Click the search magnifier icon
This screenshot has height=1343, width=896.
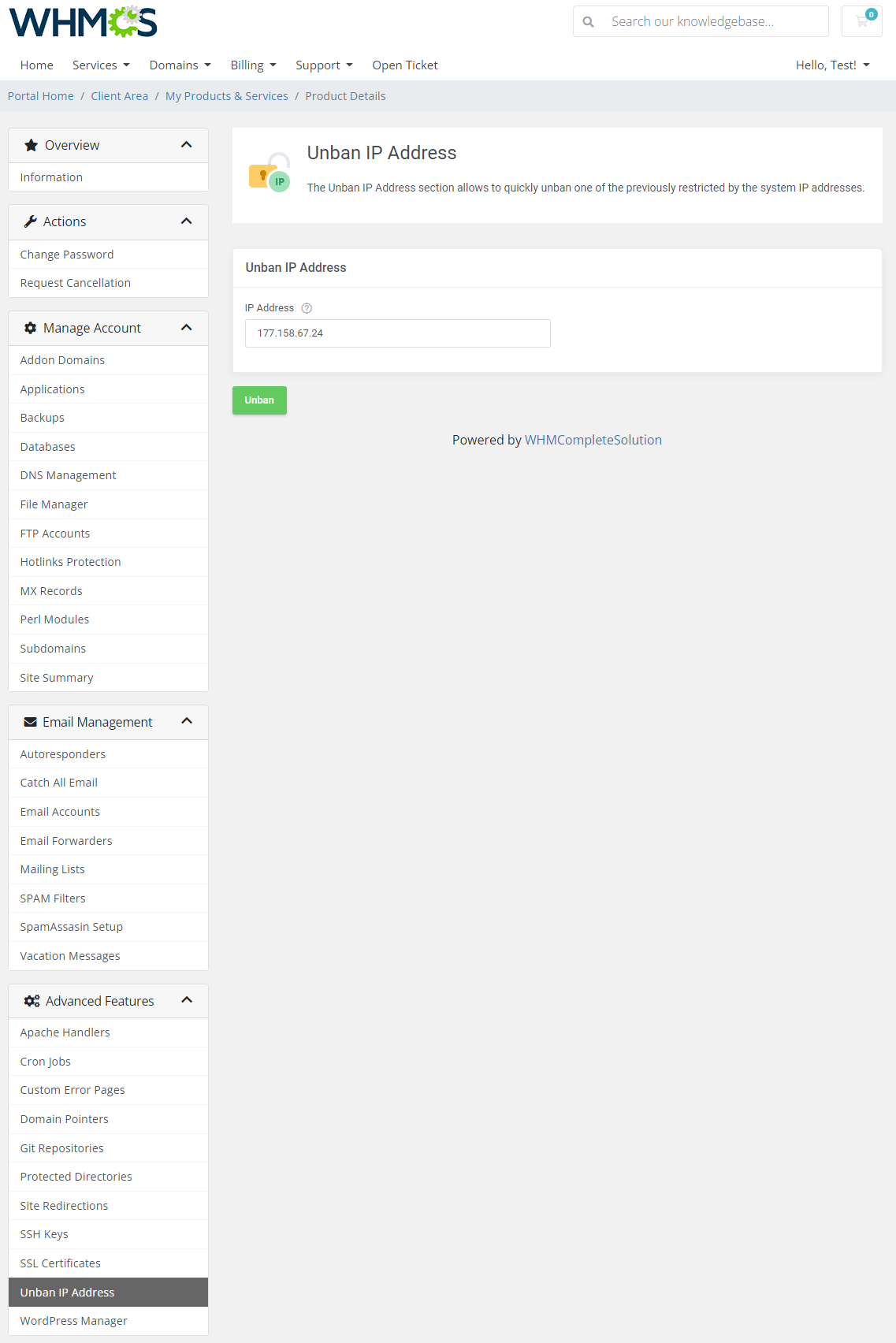[x=589, y=22]
